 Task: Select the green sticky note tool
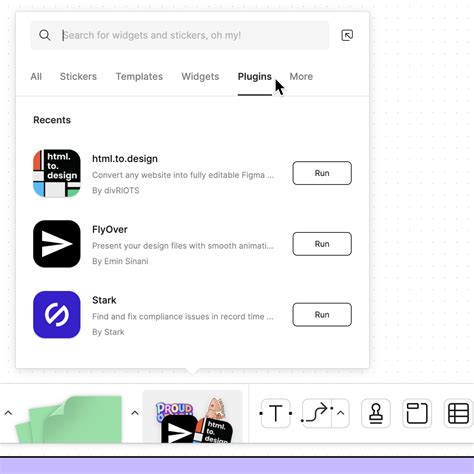70,419
